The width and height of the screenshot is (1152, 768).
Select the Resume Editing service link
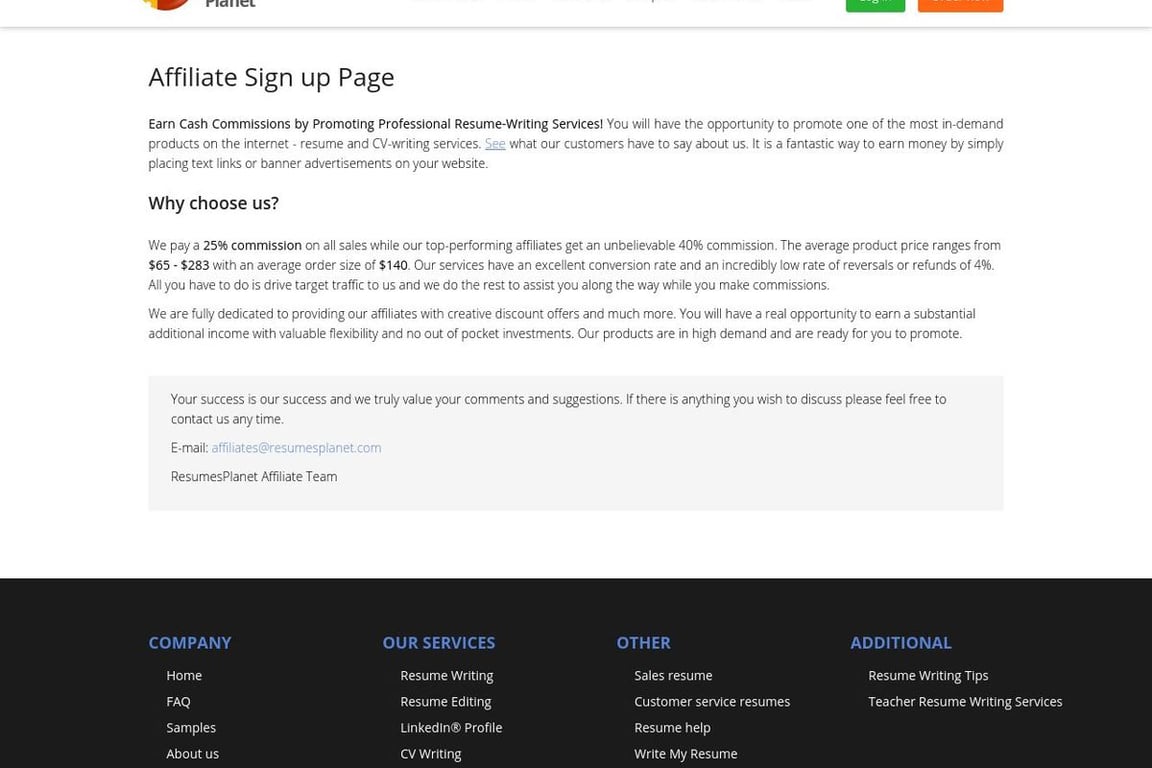click(x=446, y=702)
